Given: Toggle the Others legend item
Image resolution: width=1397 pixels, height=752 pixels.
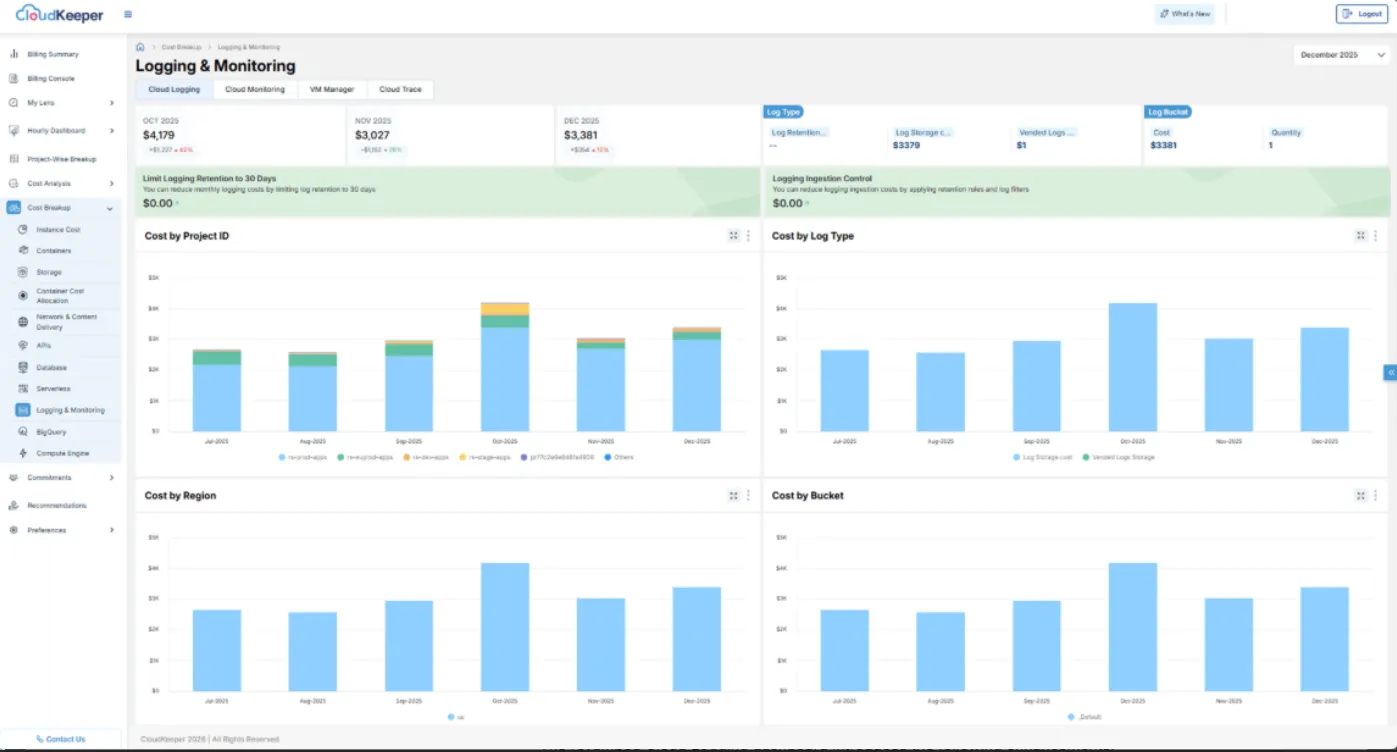Looking at the screenshot, I should tap(618, 457).
